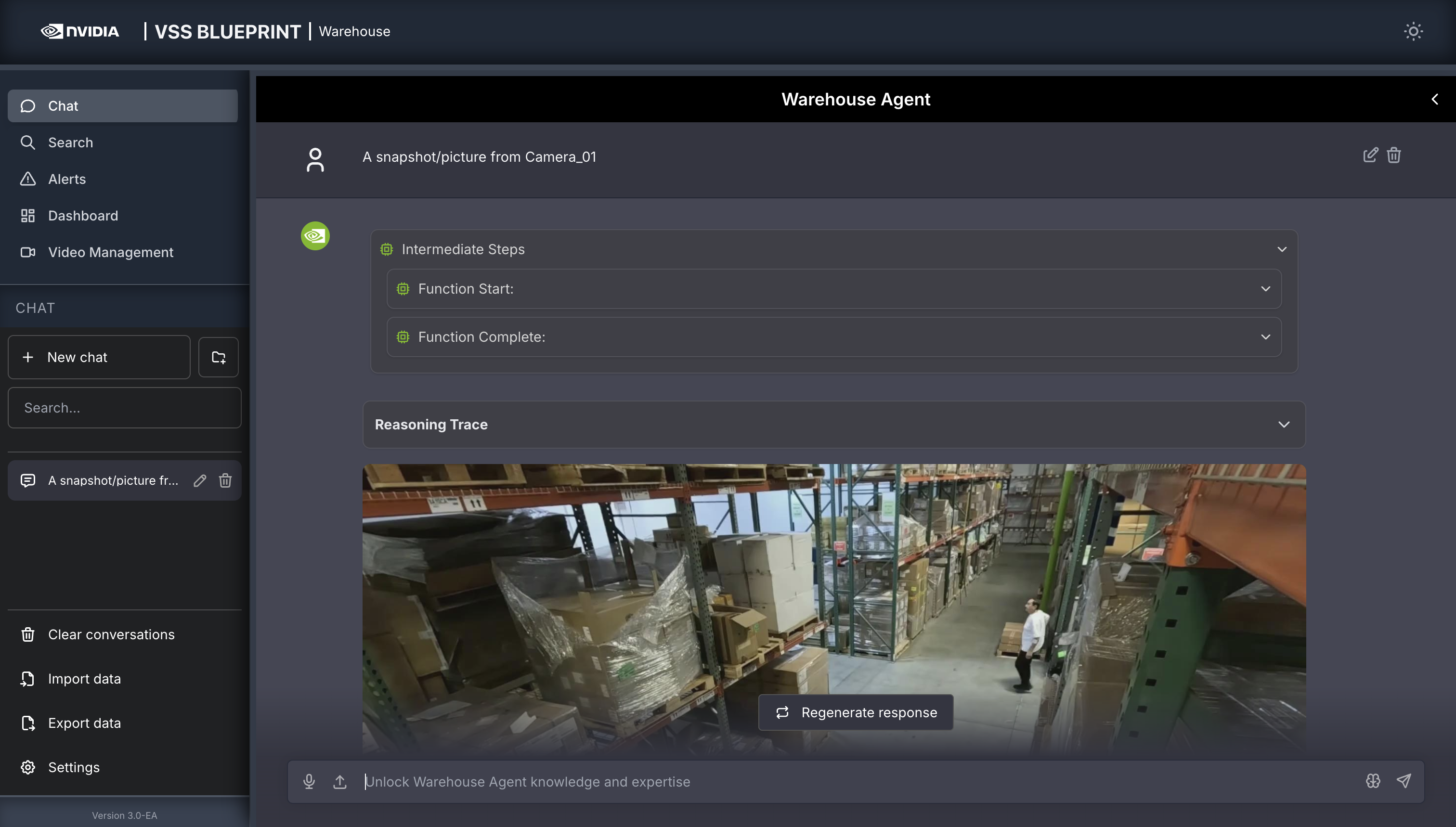Create a new chat folder

point(218,357)
